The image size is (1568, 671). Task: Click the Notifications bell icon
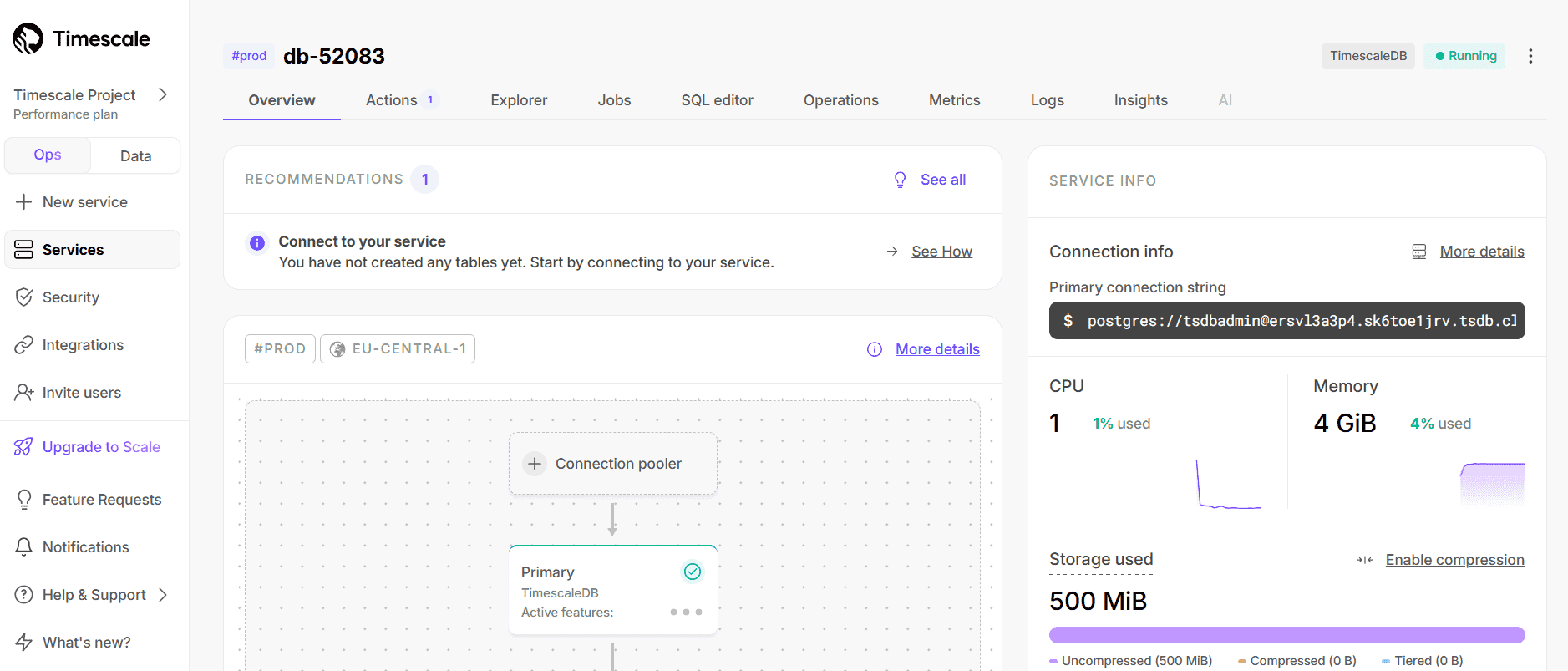pyautogui.click(x=24, y=546)
